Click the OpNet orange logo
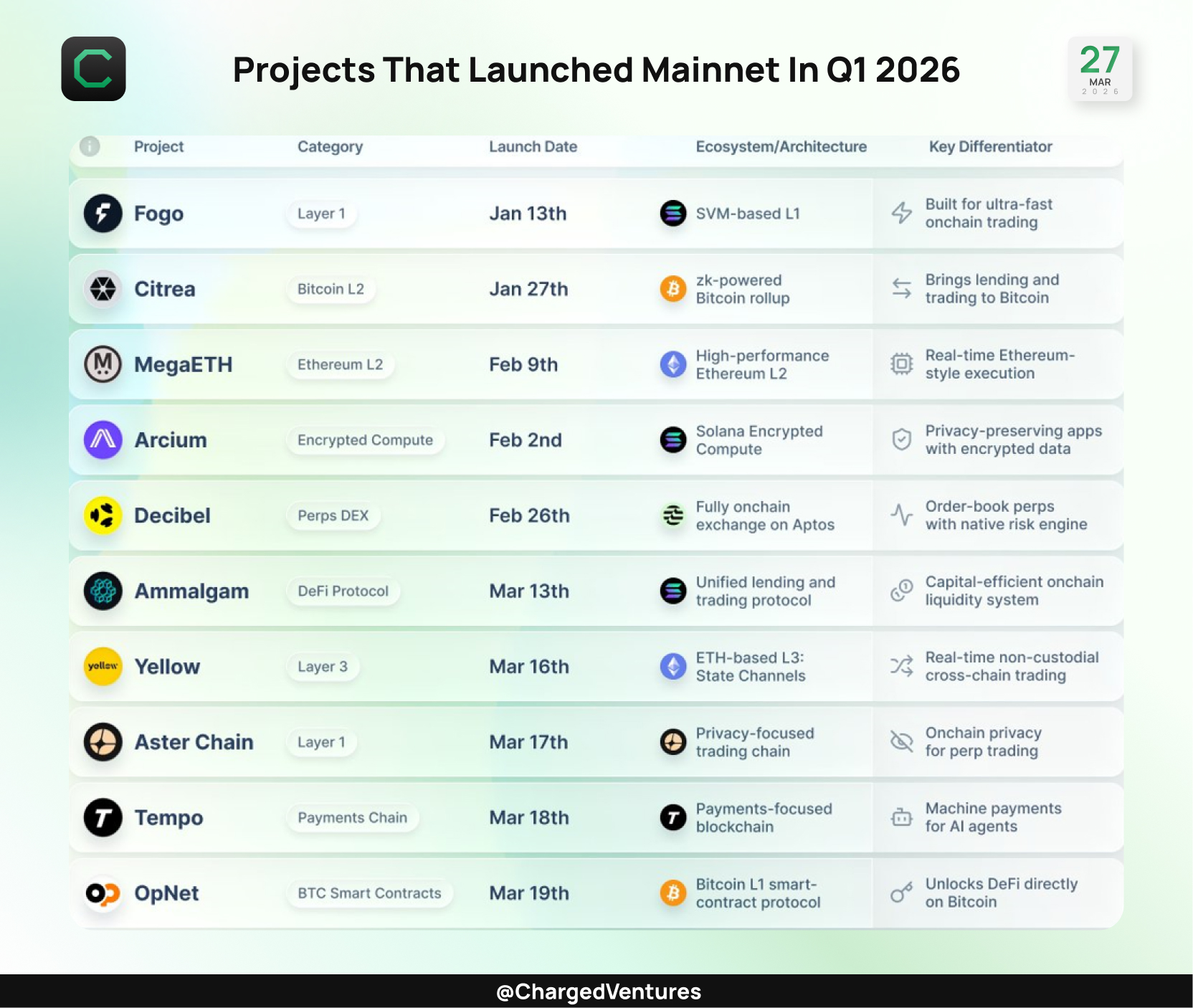The image size is (1193, 1008). tap(103, 893)
